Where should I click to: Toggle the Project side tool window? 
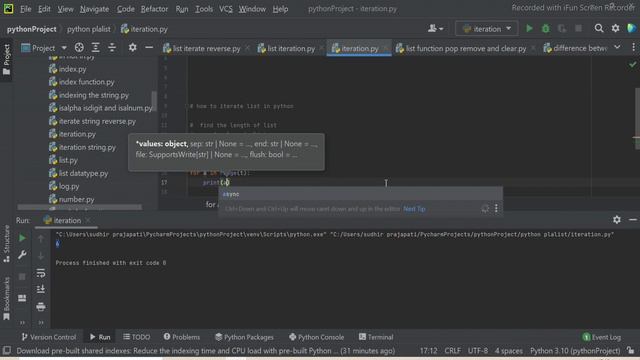point(7,60)
